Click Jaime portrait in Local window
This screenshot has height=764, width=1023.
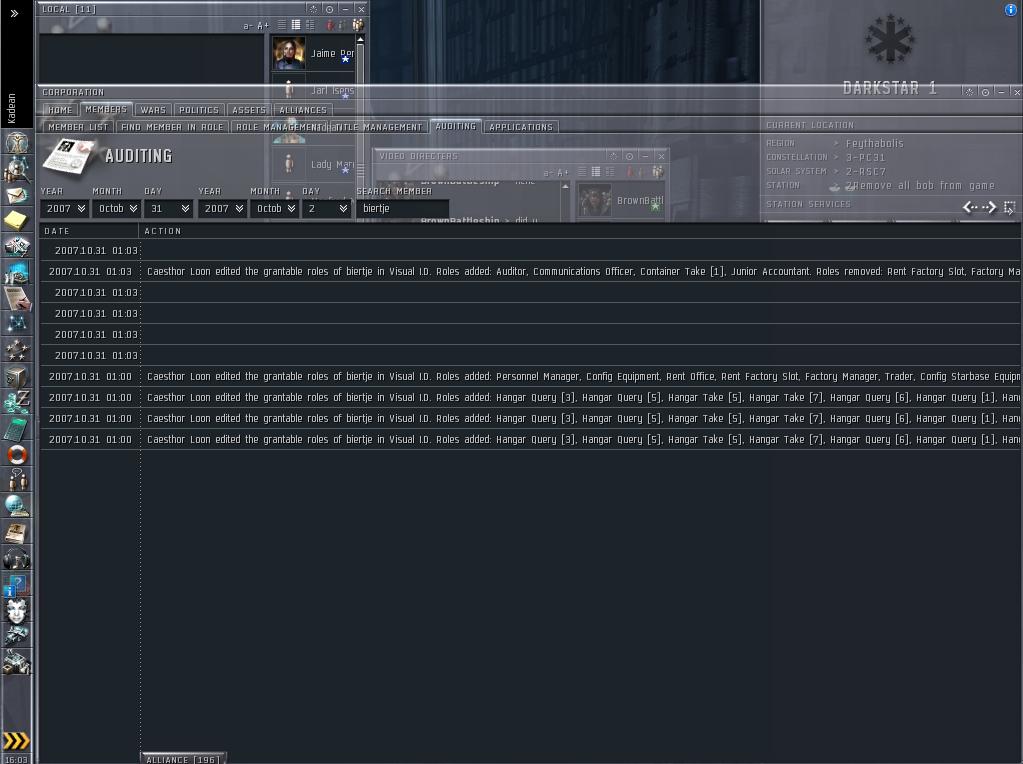(288, 53)
